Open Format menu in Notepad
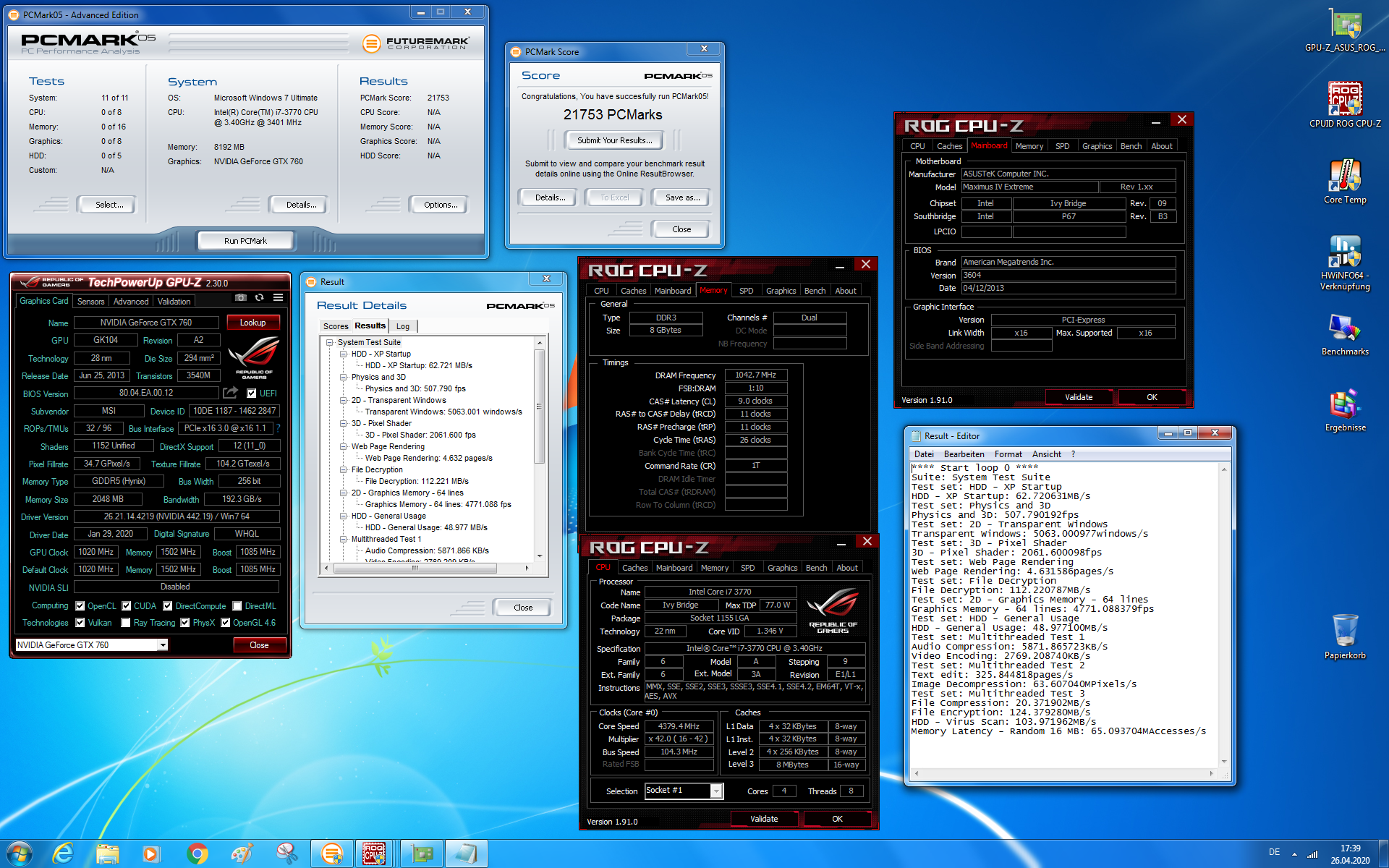 pos(1008,454)
